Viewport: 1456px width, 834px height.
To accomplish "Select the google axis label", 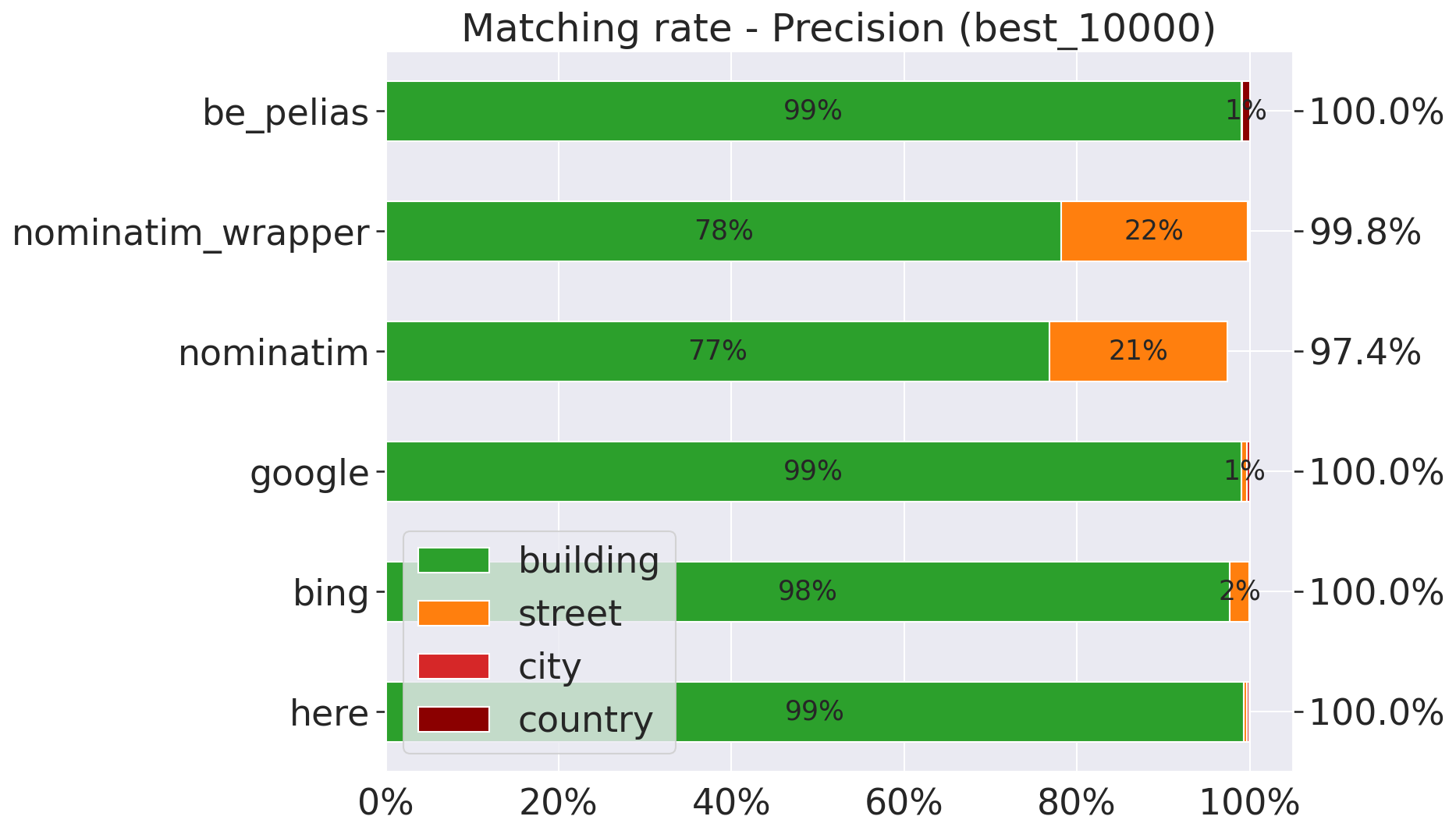I will click(309, 473).
